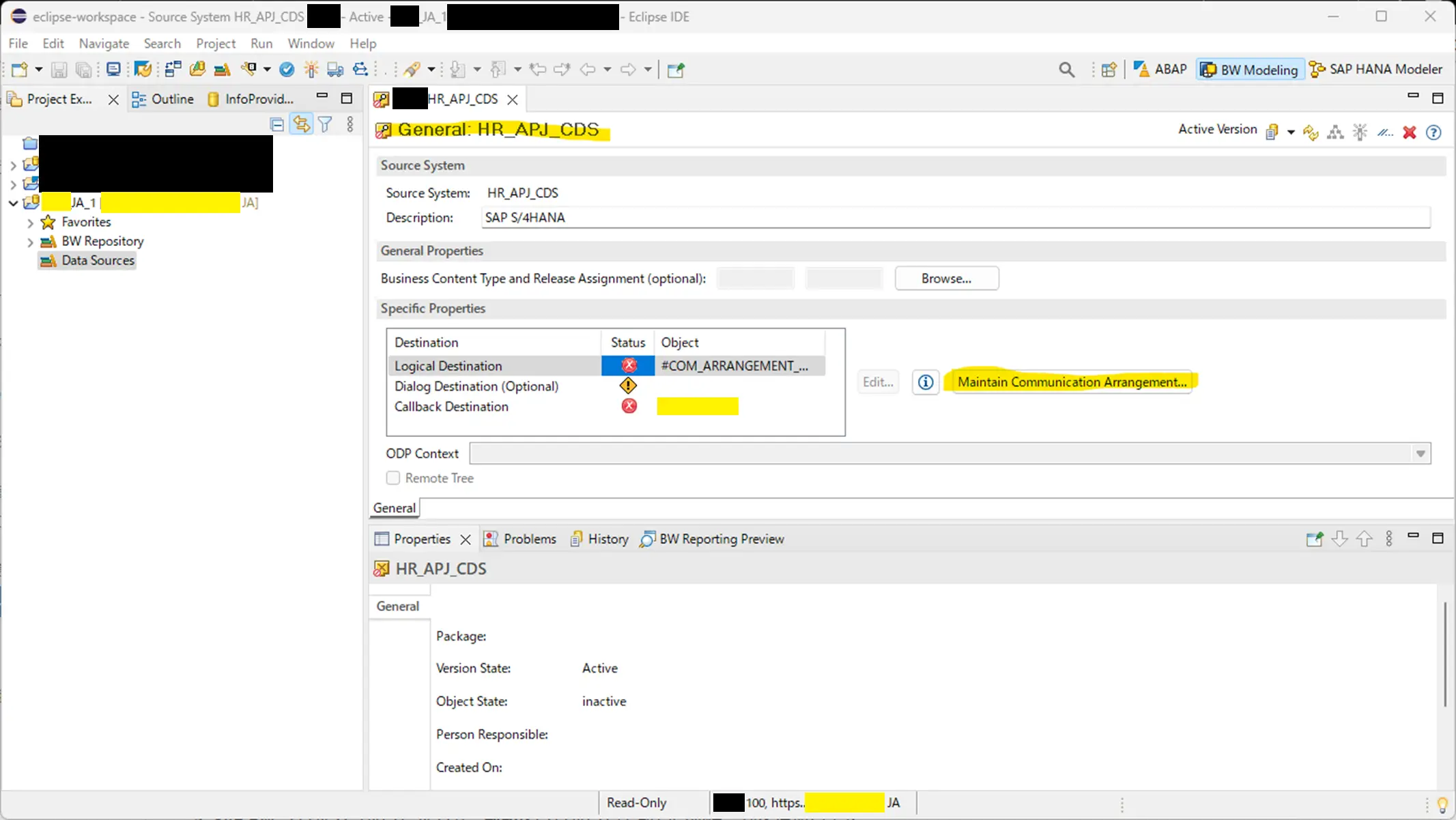1456x820 pixels.
Task: Click the Description input field
Action: pyautogui.click(x=956, y=218)
